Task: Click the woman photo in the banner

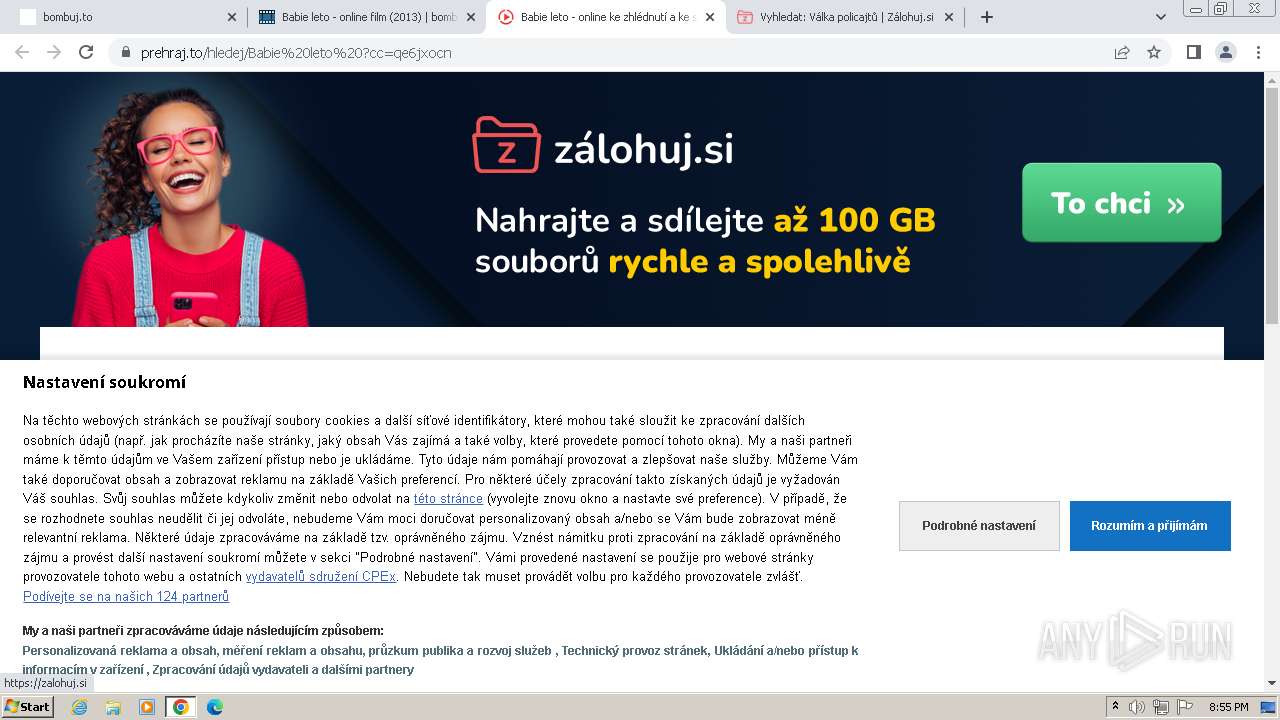Action: 192,205
